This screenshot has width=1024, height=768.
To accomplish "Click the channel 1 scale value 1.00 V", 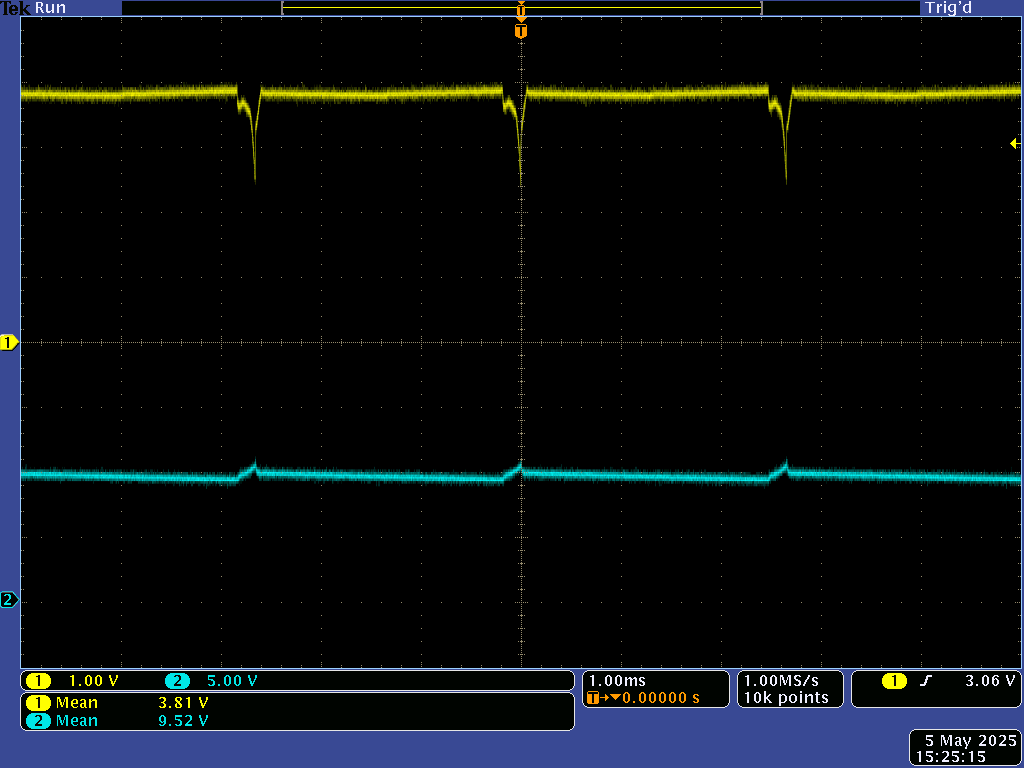I will [93, 681].
